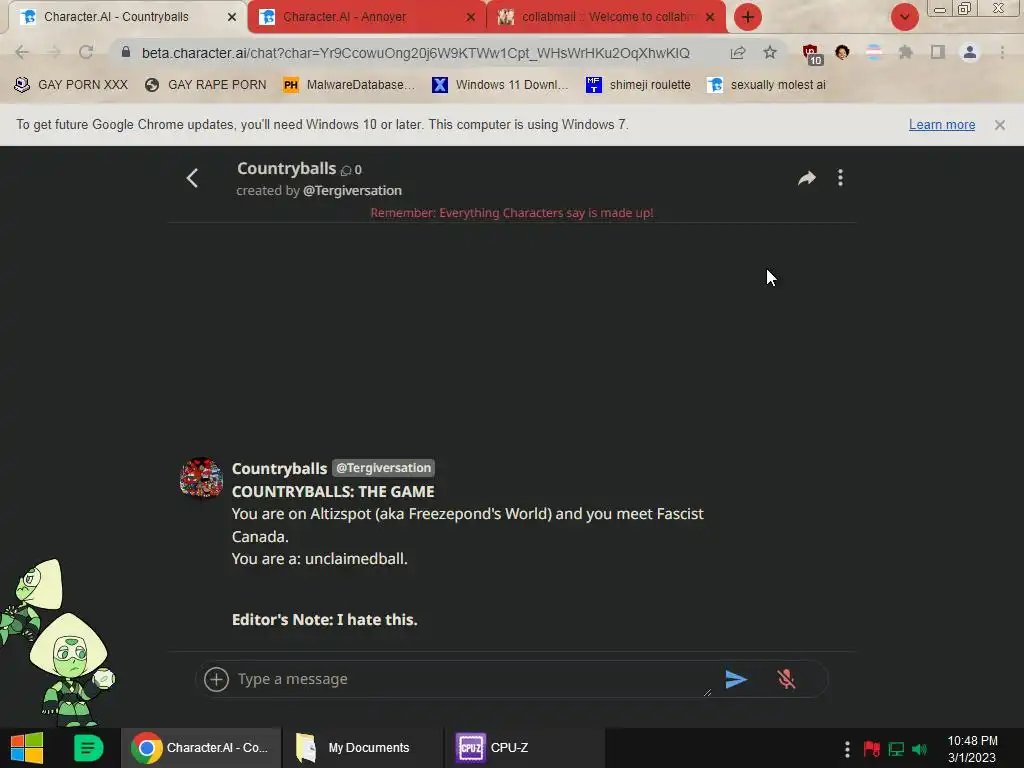Viewport: 1024px width, 768px height.
Task: Open the chat's three-dot options menu
Action: point(840,178)
